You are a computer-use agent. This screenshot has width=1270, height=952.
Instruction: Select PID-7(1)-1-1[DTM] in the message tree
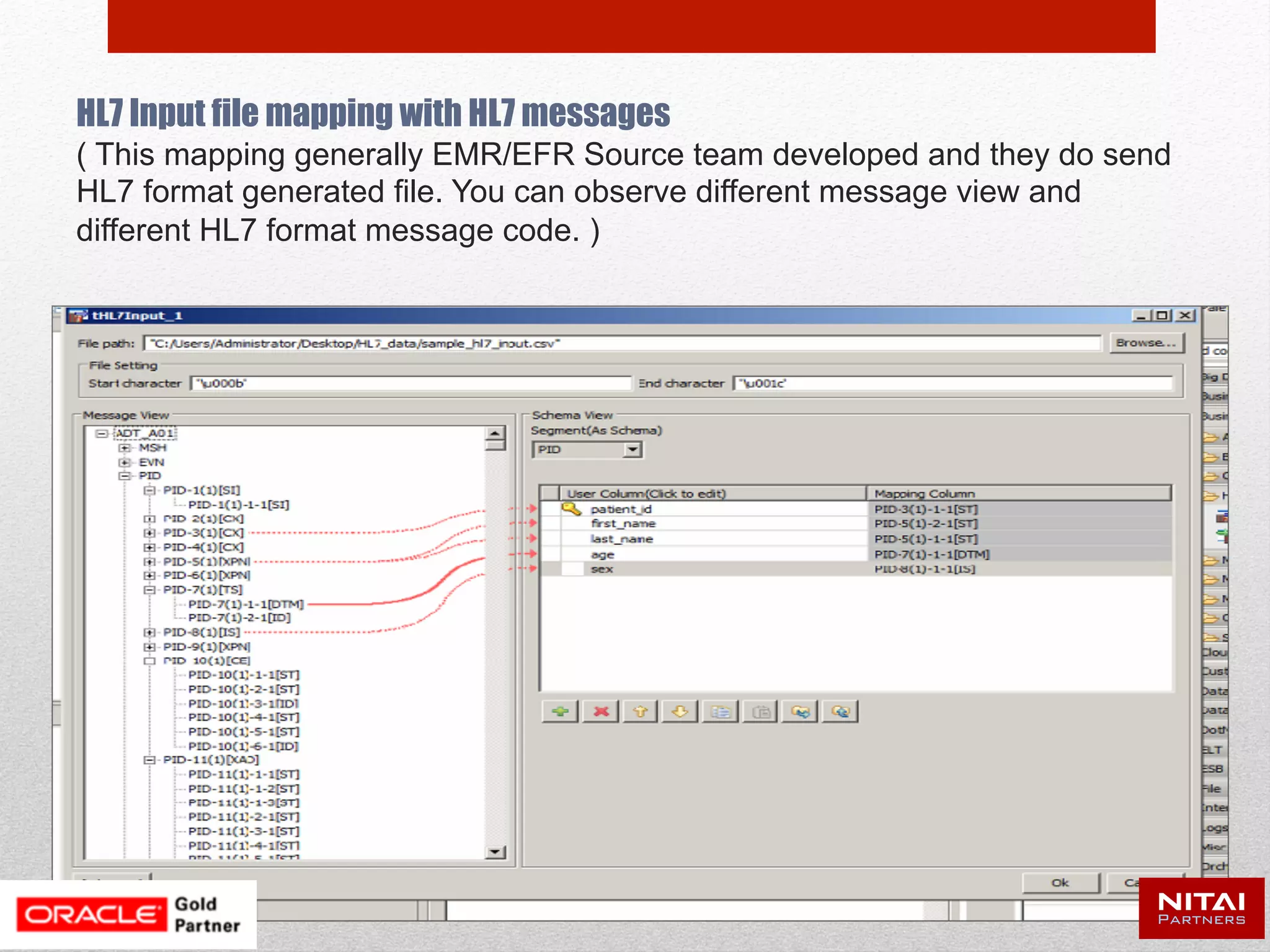pyautogui.click(x=246, y=604)
